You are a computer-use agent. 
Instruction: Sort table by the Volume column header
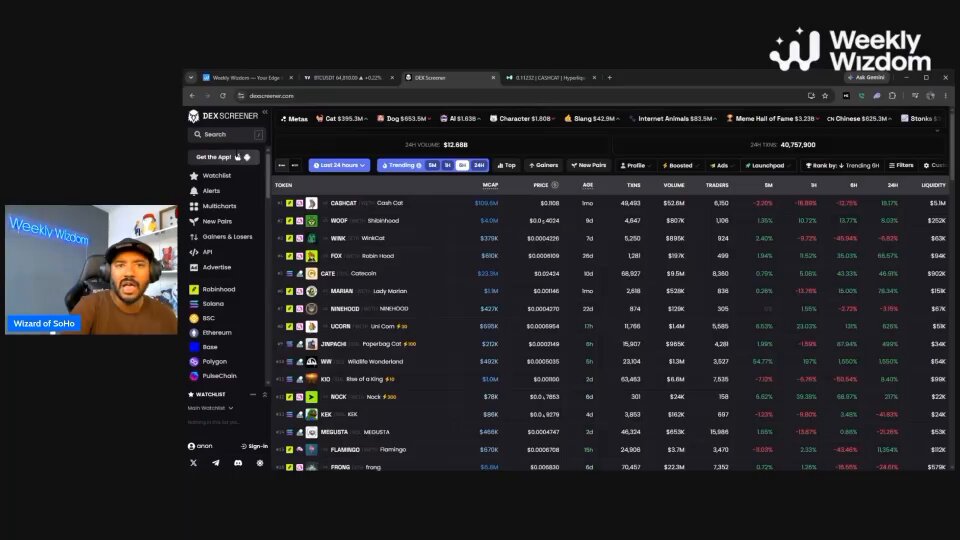click(674, 185)
